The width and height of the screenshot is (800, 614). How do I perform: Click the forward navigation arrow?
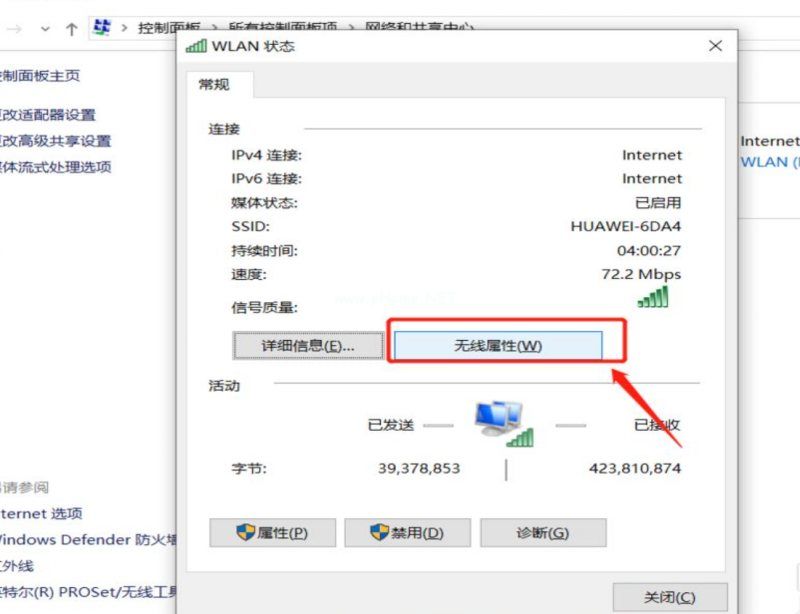pos(15,29)
